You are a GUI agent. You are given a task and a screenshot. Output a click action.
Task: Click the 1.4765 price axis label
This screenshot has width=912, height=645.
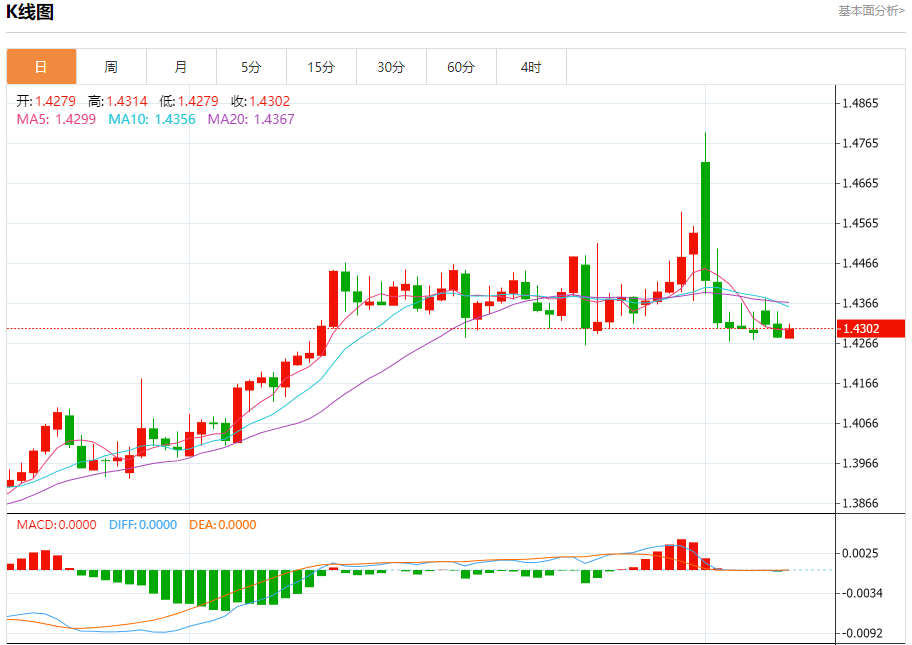pyautogui.click(x=860, y=143)
